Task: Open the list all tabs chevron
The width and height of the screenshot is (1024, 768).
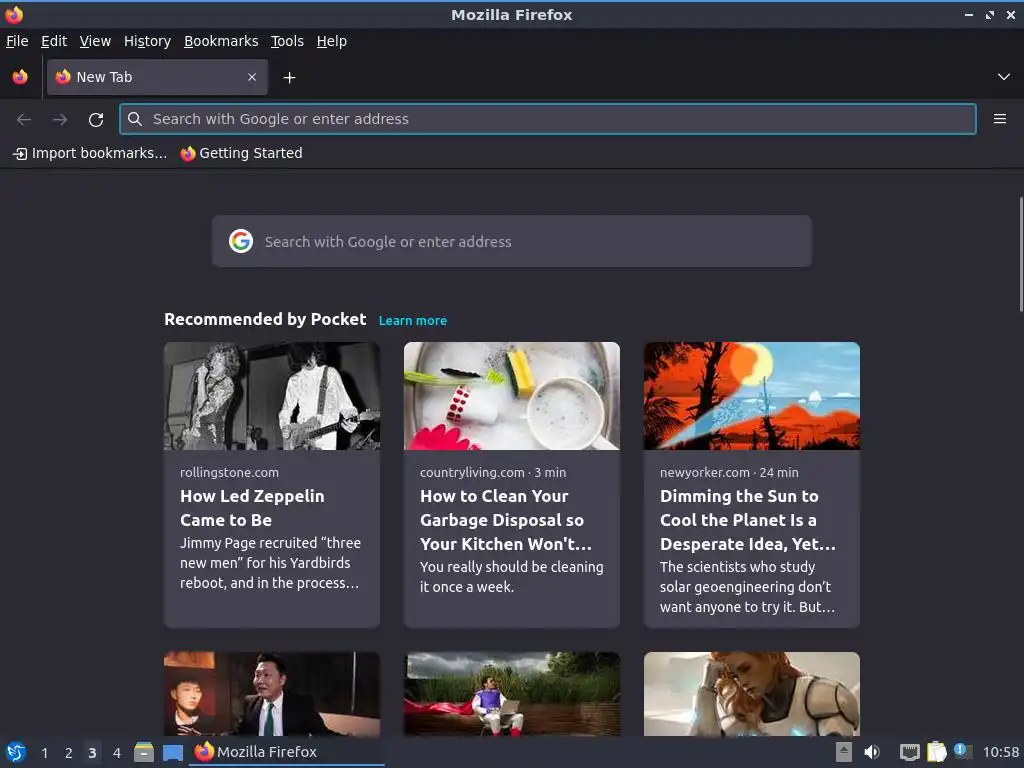Action: pos(1004,77)
